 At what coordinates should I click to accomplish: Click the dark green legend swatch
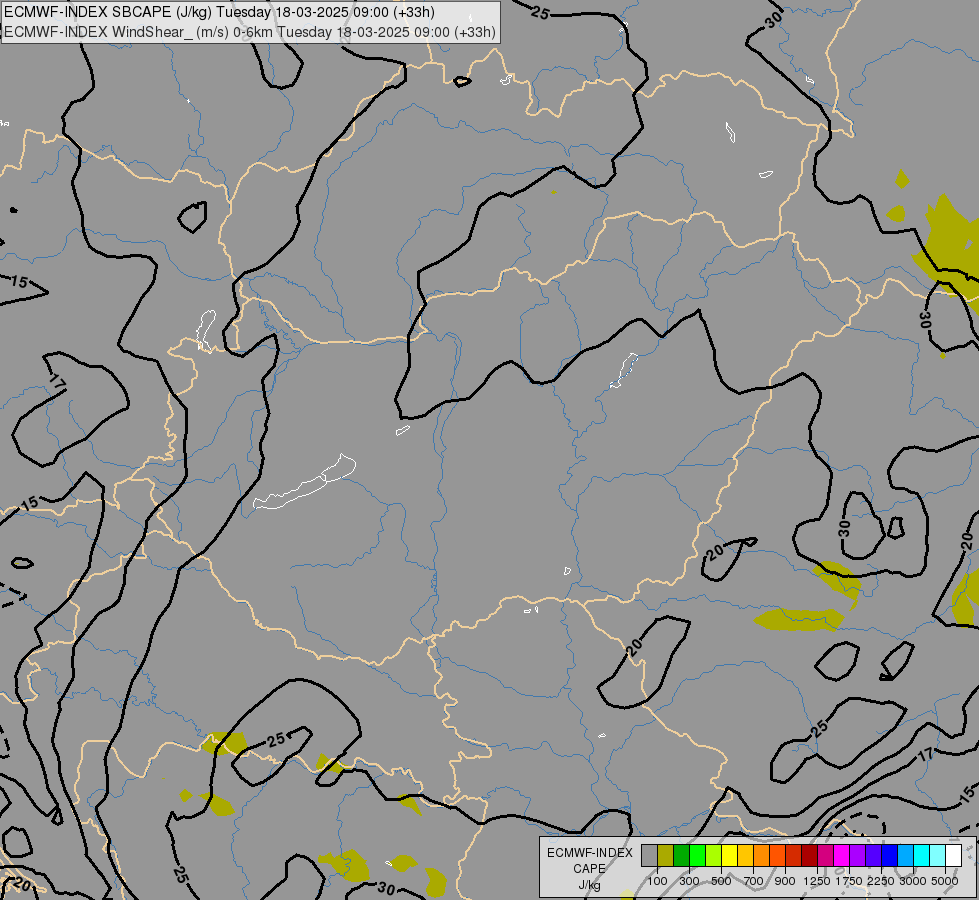tap(681, 855)
